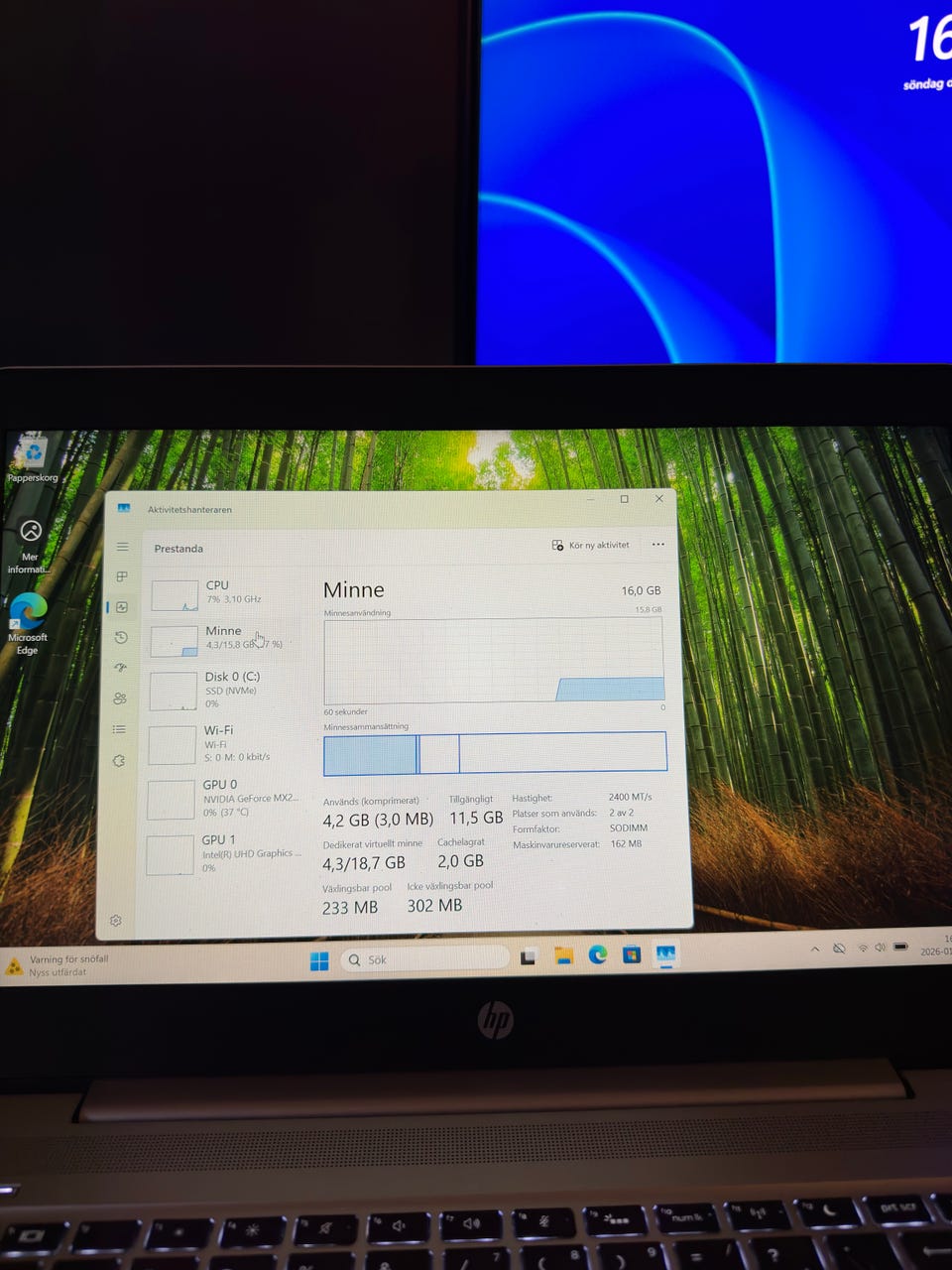Click the Disk 0 mini graph thumbnail

pos(174,691)
